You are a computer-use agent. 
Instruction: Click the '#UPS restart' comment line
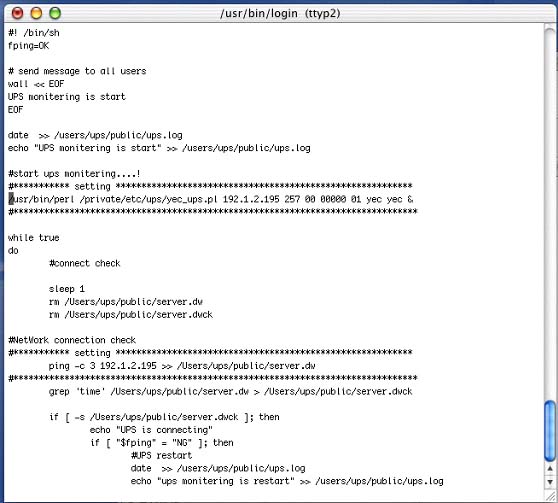pyautogui.click(x=161, y=455)
